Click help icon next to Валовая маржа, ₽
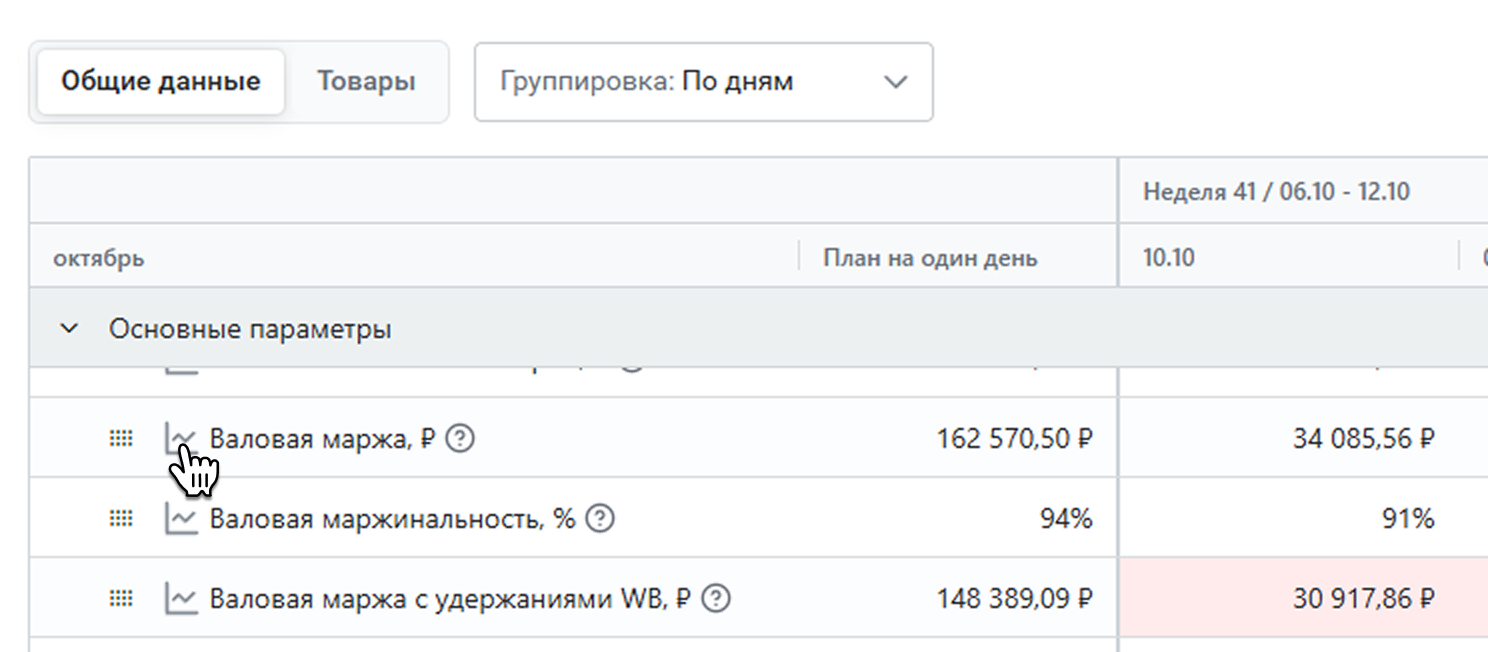 (459, 438)
